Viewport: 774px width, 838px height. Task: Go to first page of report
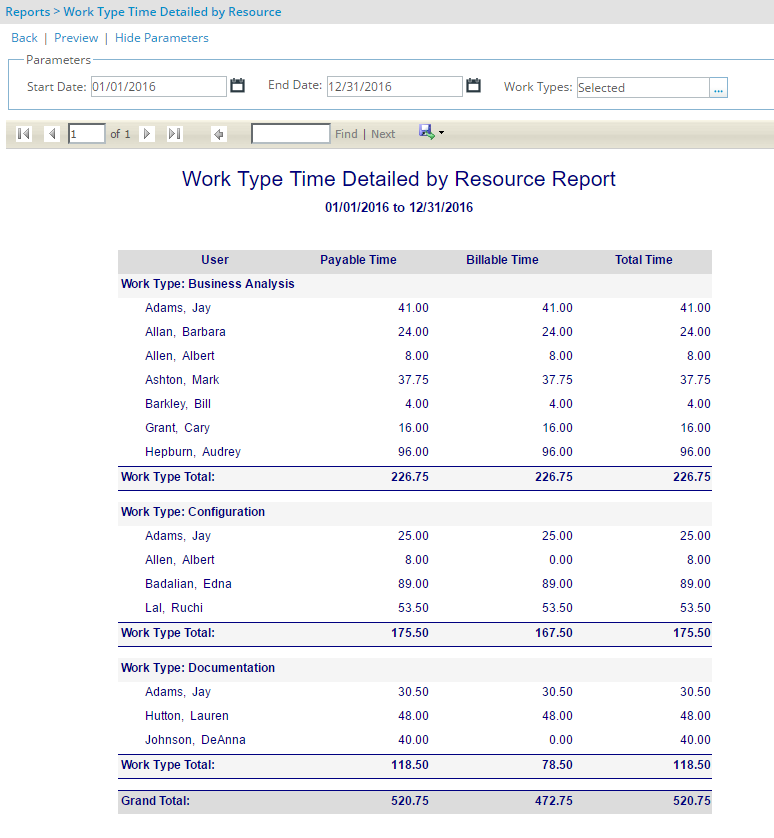coord(24,134)
